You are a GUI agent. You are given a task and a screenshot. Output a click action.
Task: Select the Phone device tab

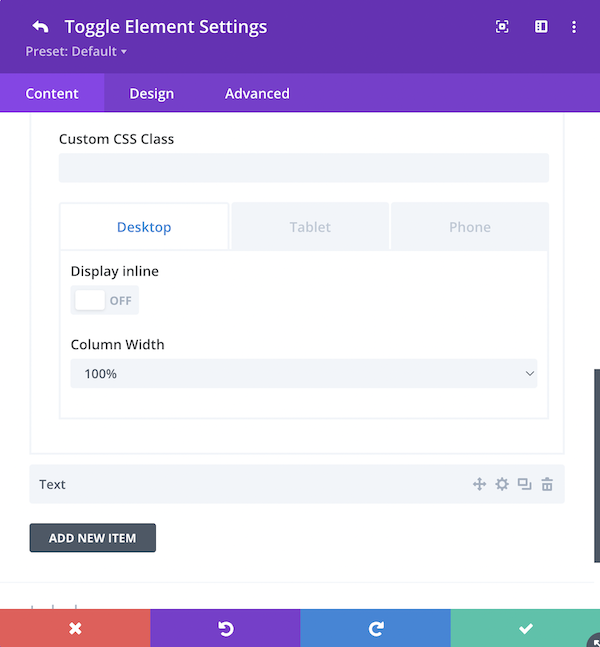click(x=470, y=227)
